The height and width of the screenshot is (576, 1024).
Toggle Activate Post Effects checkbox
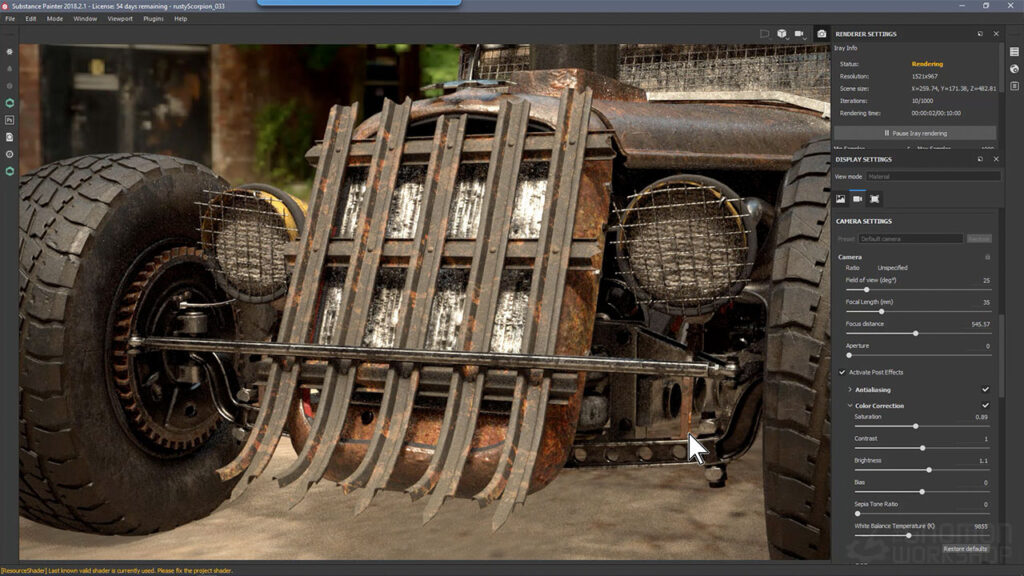(x=842, y=372)
